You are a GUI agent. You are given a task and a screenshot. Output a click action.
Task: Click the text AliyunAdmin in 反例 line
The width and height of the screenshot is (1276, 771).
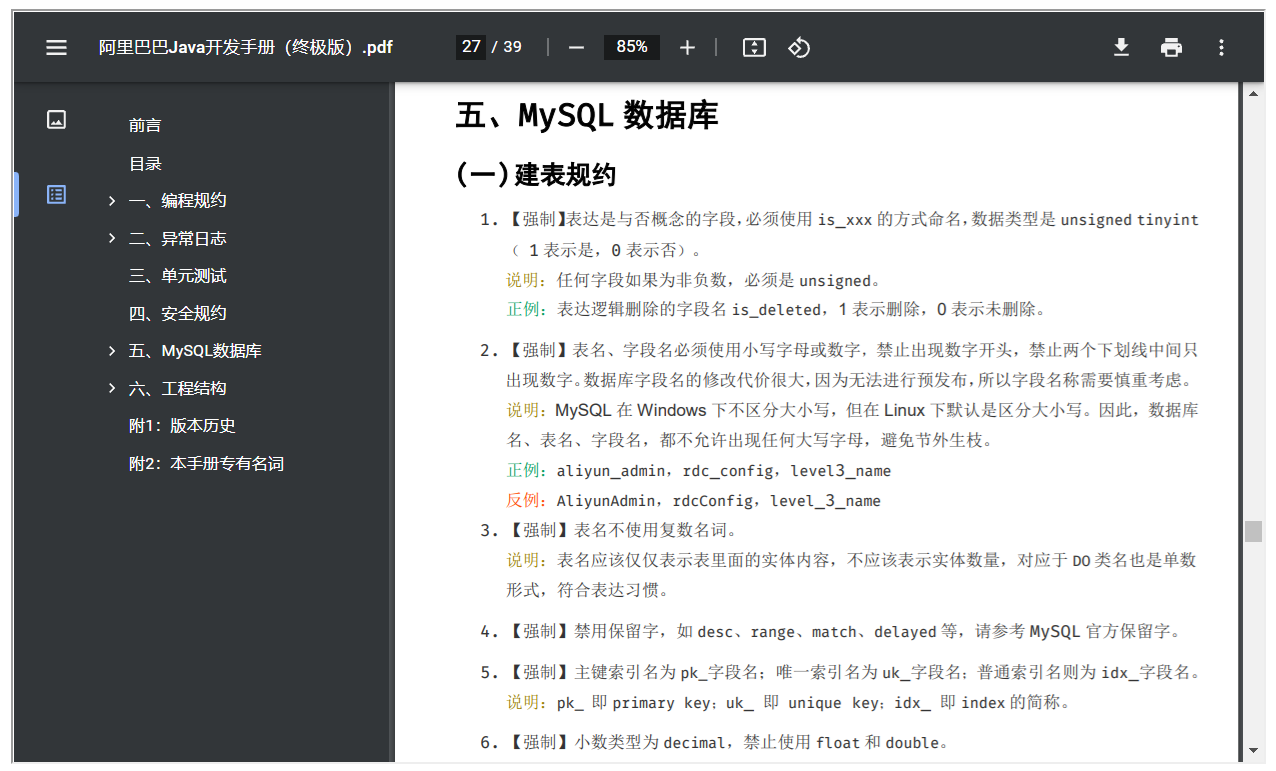(x=604, y=500)
